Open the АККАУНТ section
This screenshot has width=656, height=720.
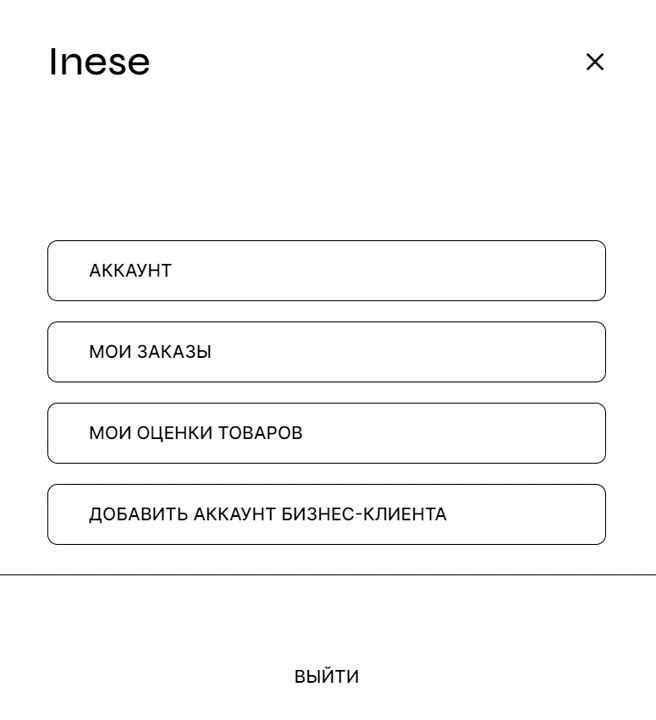[326, 271]
